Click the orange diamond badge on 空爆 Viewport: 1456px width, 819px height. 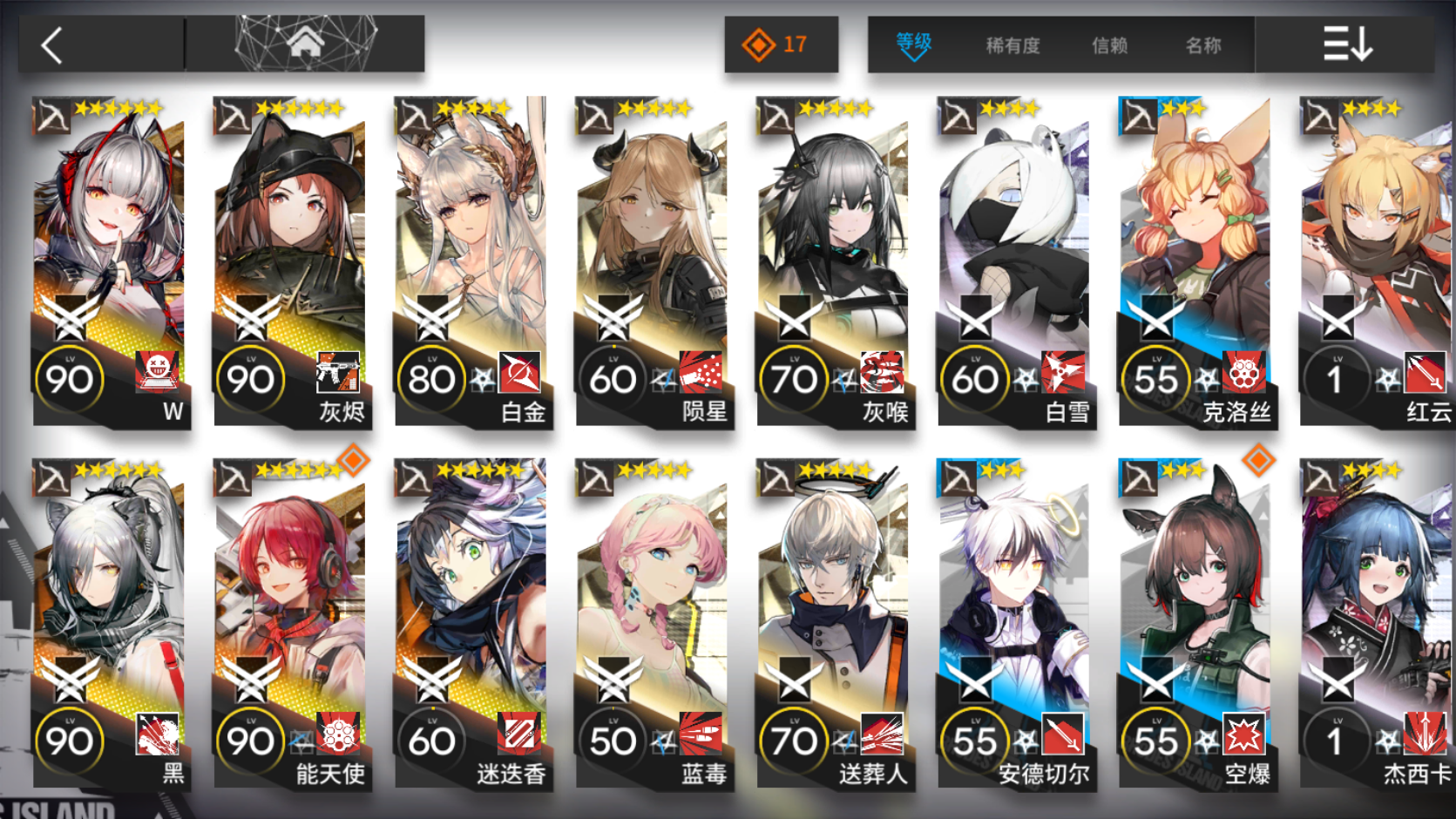(x=1258, y=459)
